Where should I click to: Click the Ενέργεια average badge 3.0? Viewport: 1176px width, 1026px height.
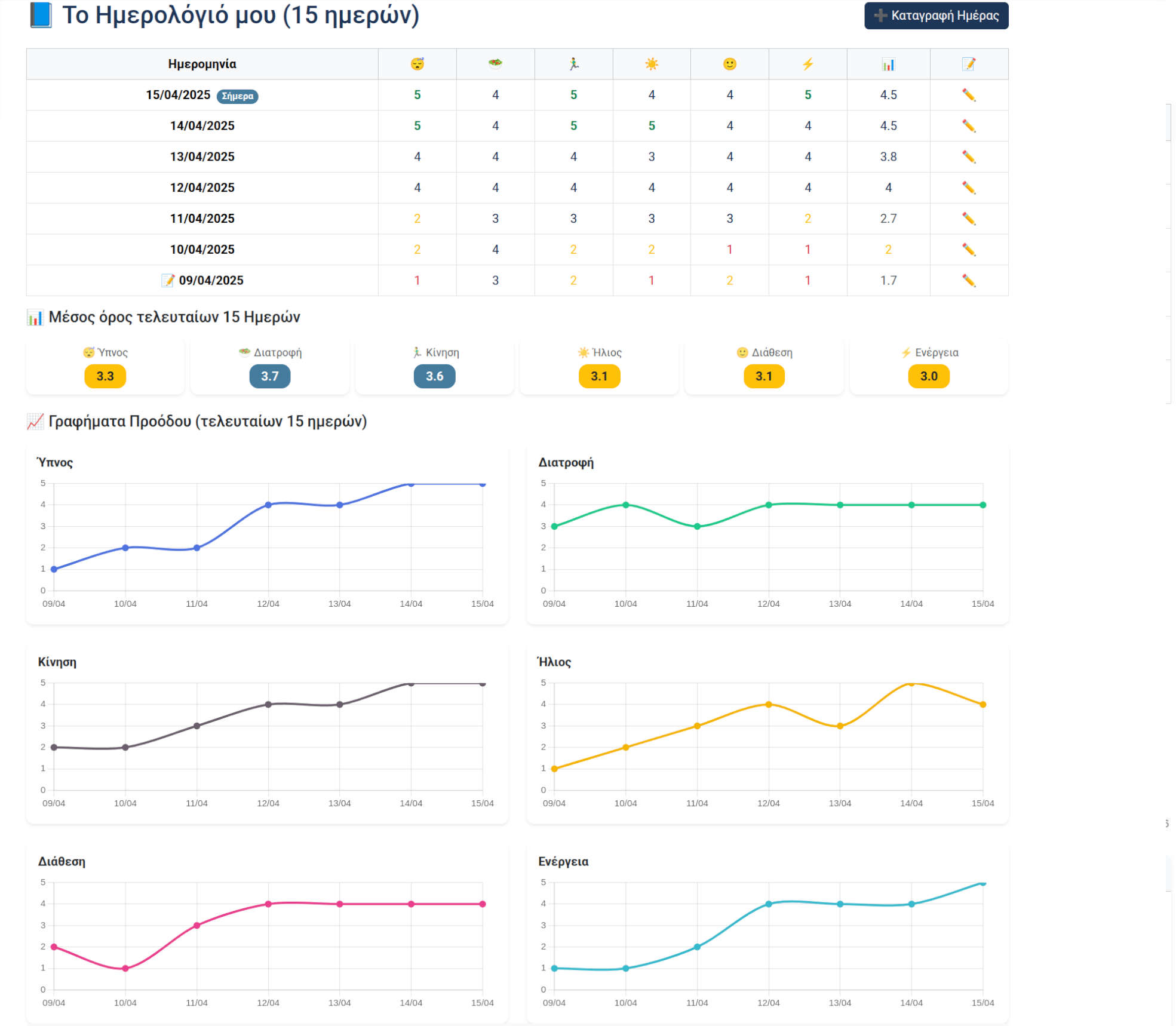click(928, 376)
